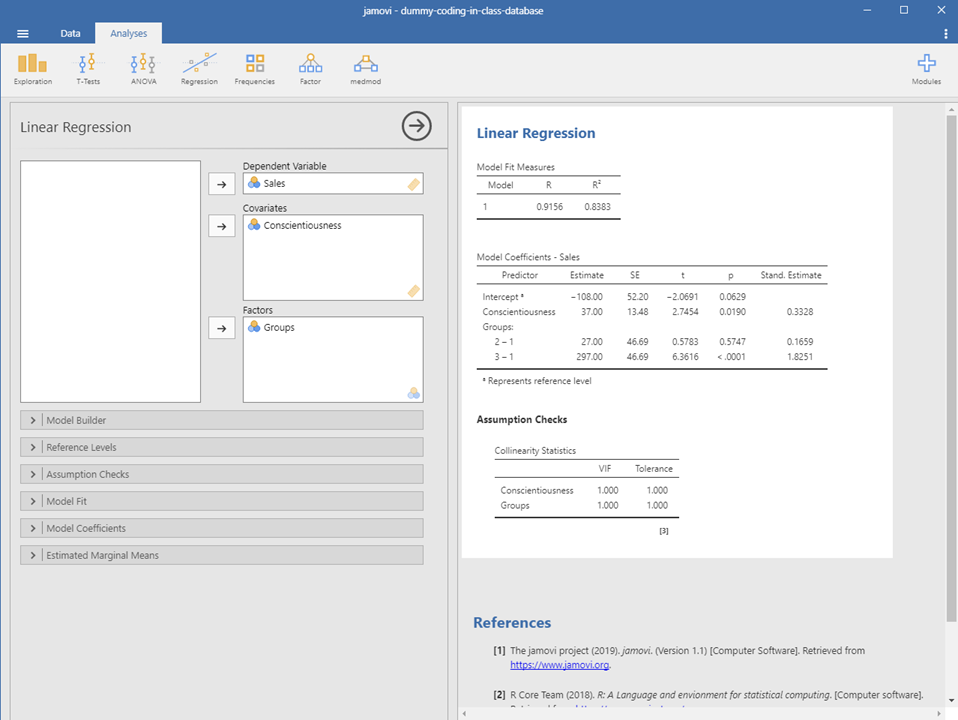Click arrow to assign Dependent Variable
The image size is (958, 720).
(x=221, y=184)
